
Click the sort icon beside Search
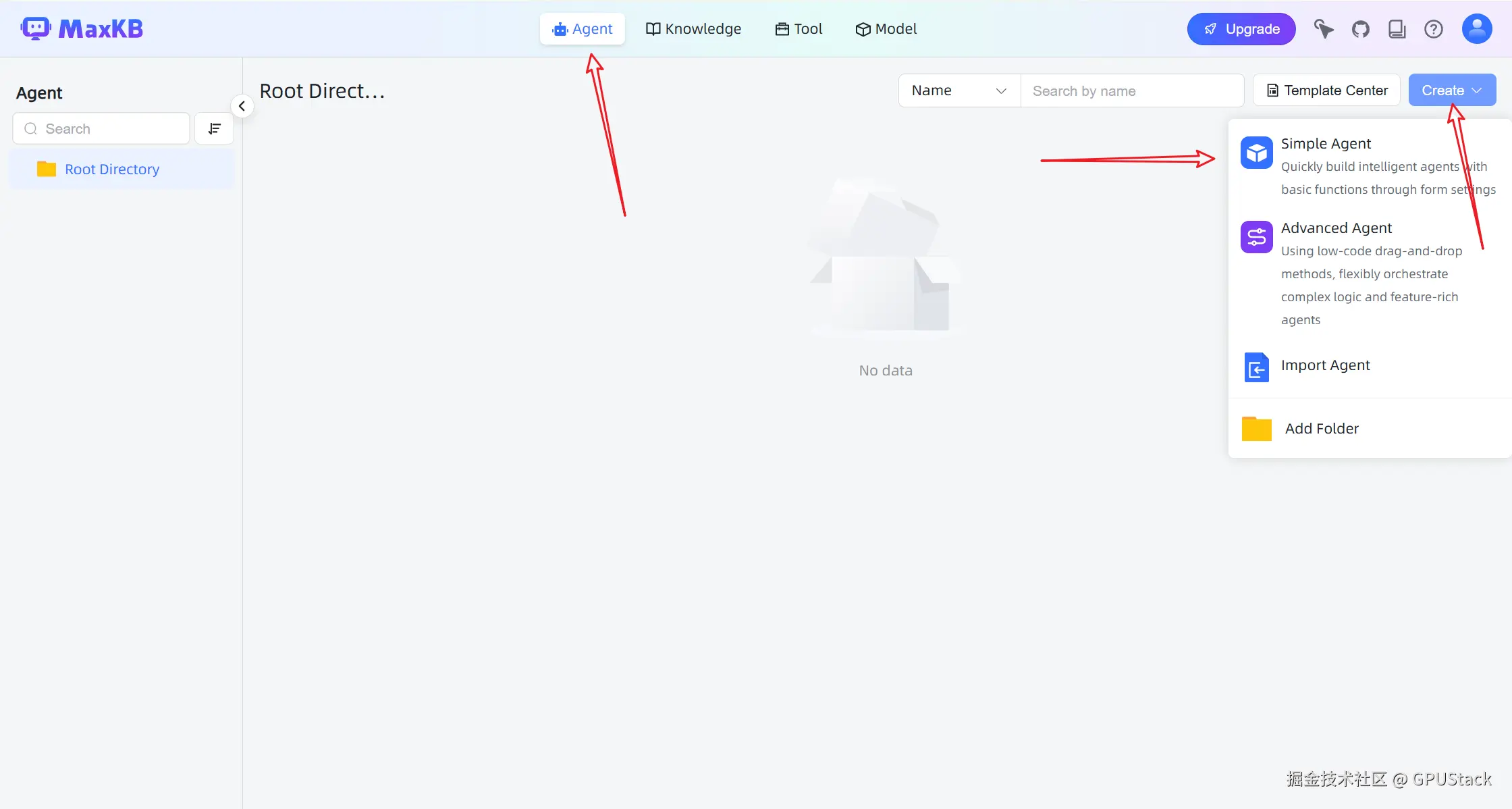[x=214, y=128]
